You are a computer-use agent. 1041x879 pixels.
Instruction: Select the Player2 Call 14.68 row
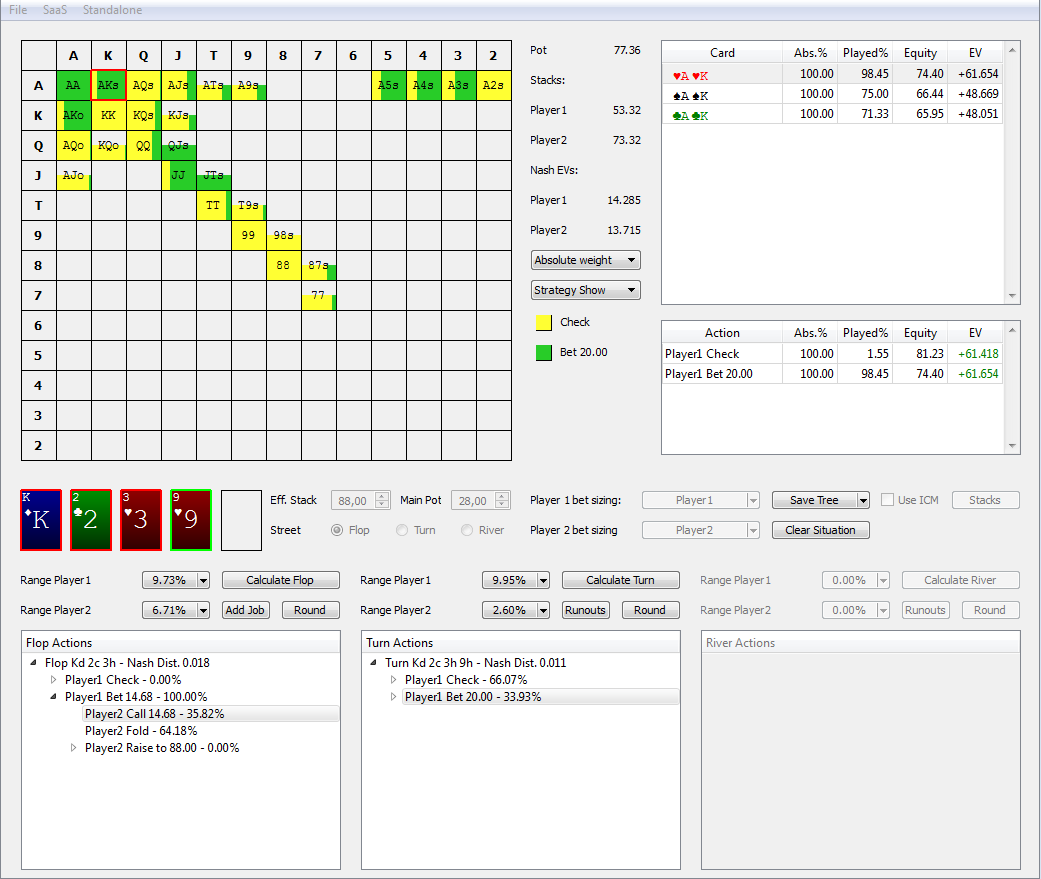point(211,714)
